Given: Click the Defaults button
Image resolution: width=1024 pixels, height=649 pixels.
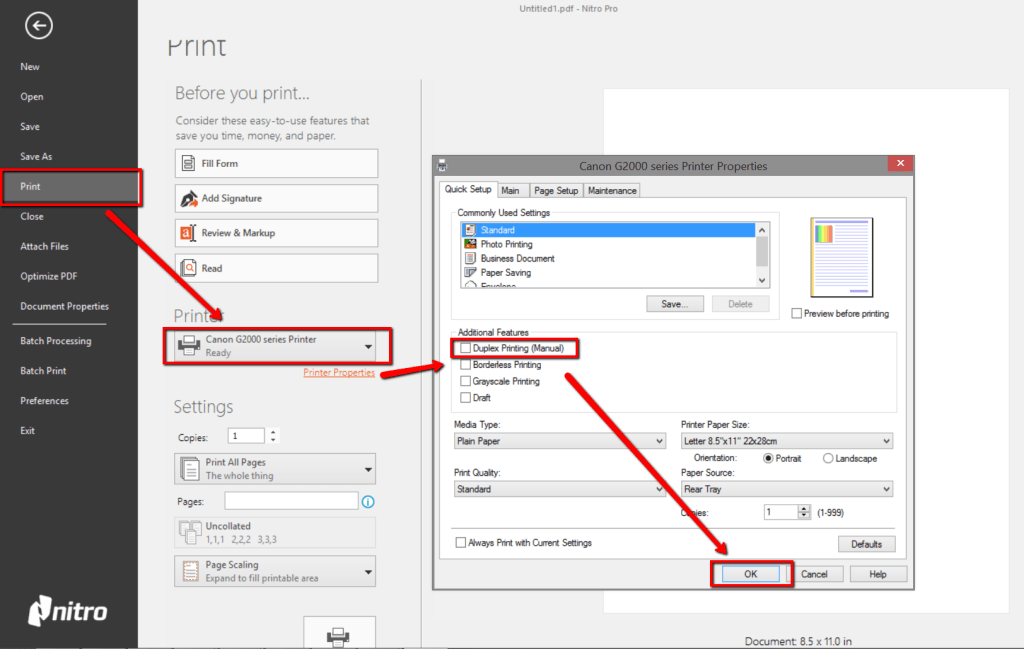Looking at the screenshot, I should click(x=867, y=544).
